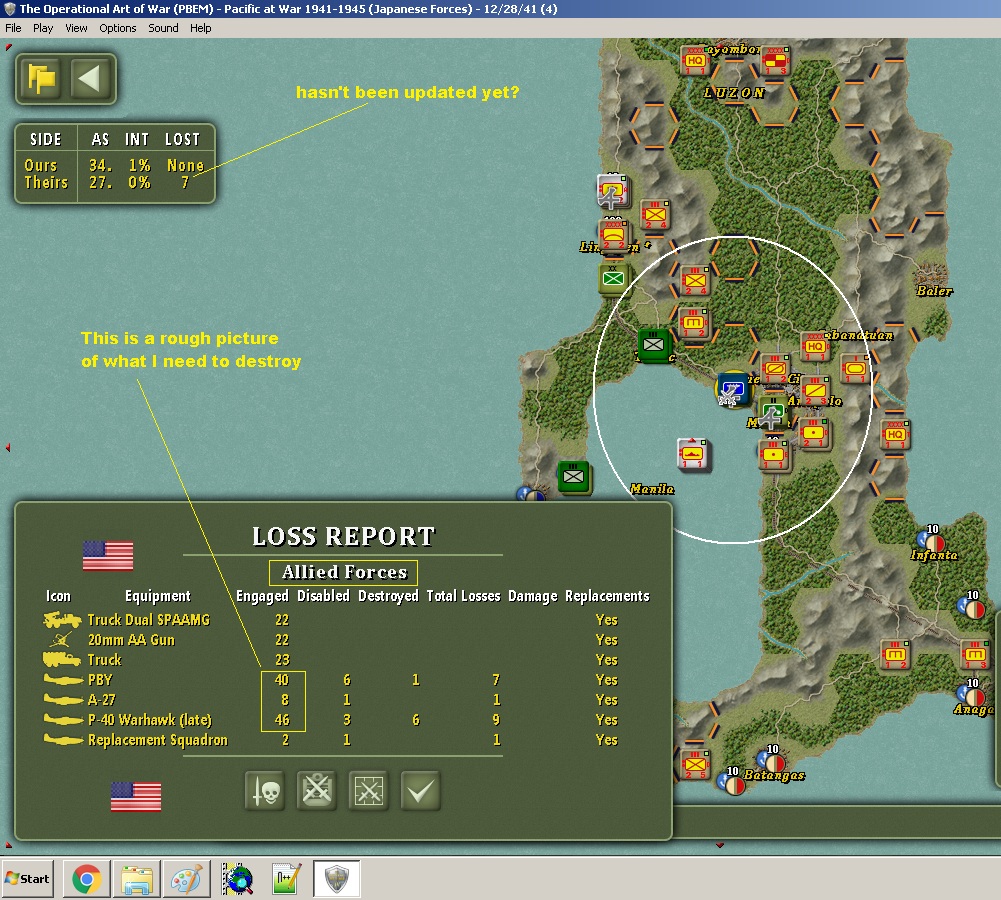Click the 'Engaged' column header
1001x900 pixels.
click(x=262, y=596)
